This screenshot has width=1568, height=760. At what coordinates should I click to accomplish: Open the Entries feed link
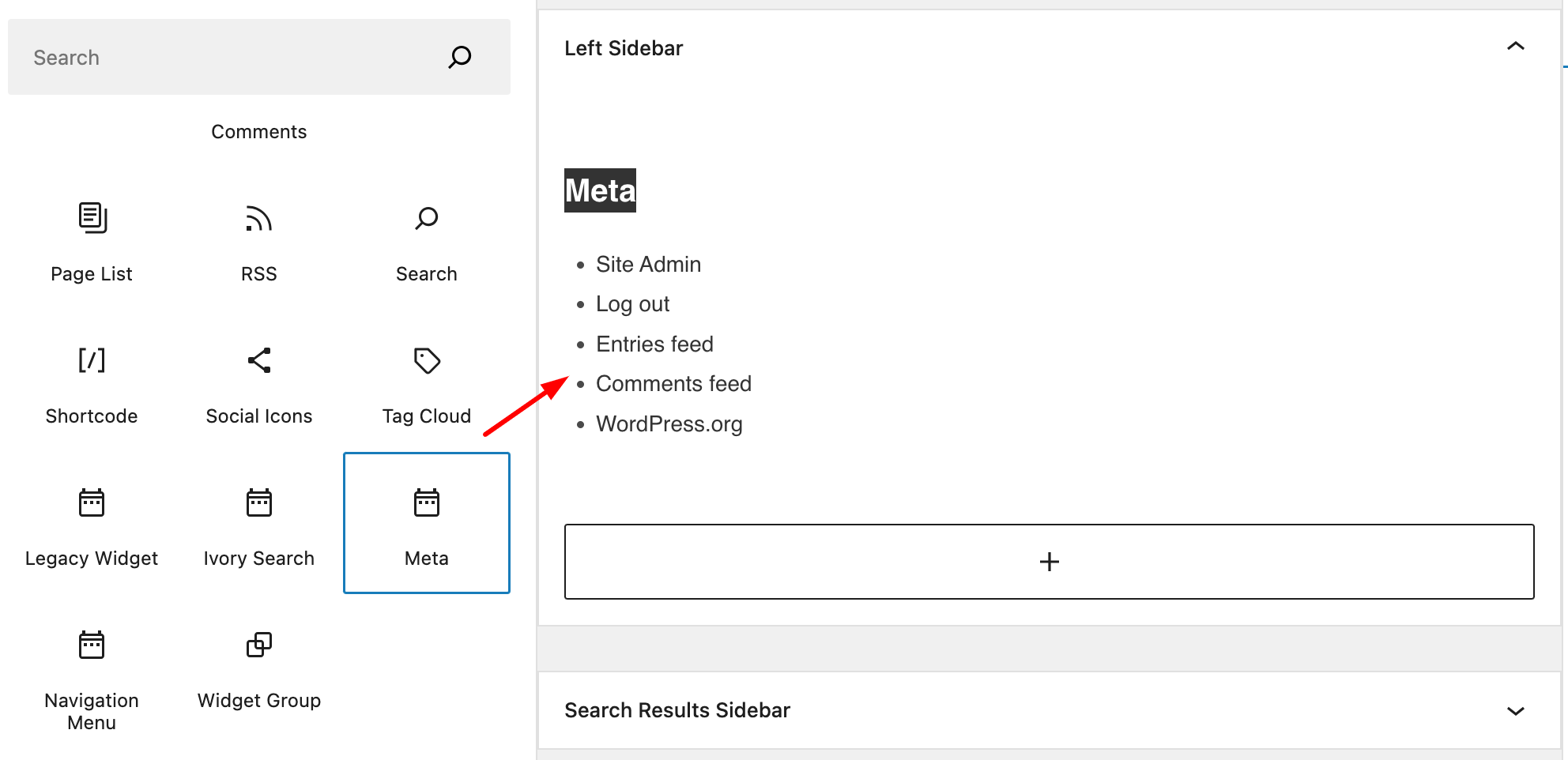click(654, 344)
